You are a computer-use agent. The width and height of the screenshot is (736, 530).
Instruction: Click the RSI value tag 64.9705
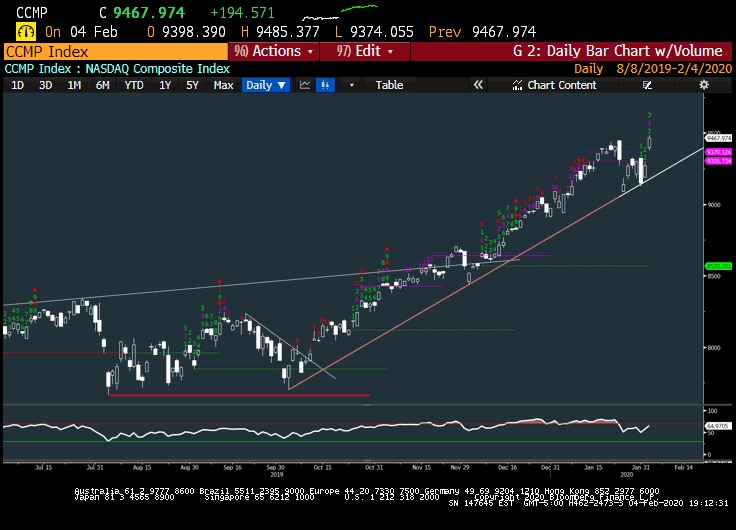click(719, 426)
